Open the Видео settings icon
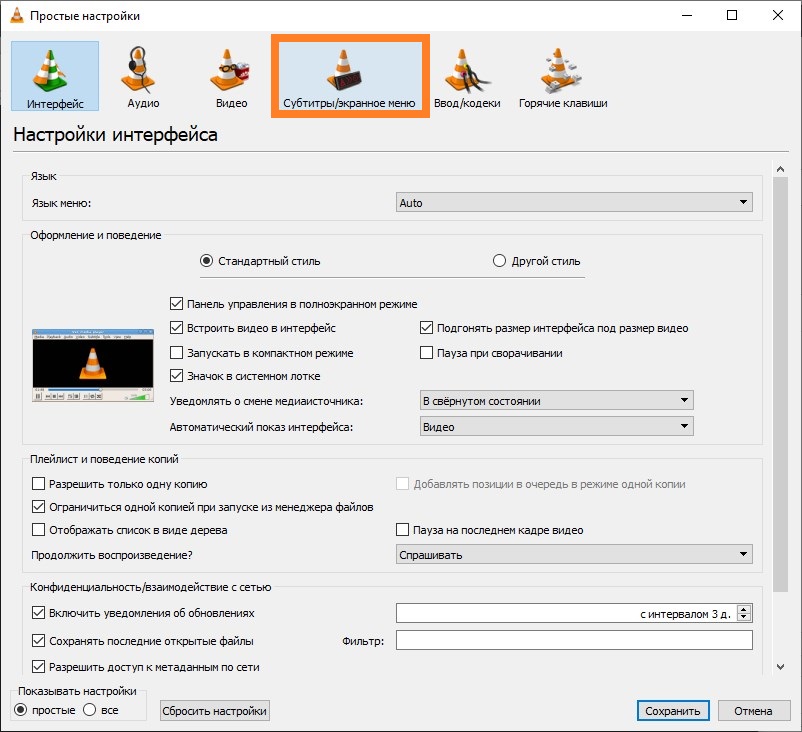 [231, 70]
